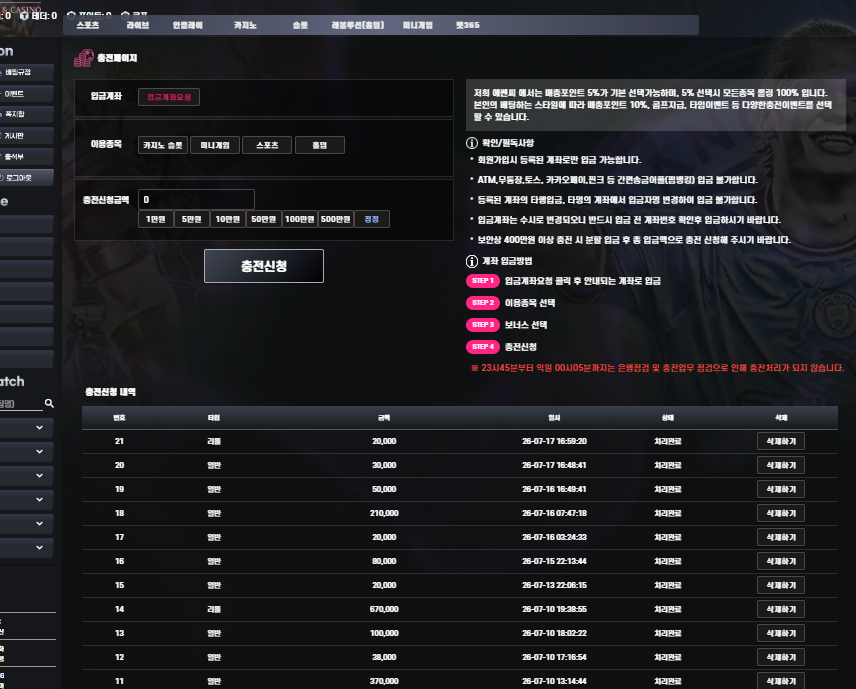Click the 670,000 amount cell
The height and width of the screenshot is (689, 856).
tap(384, 609)
